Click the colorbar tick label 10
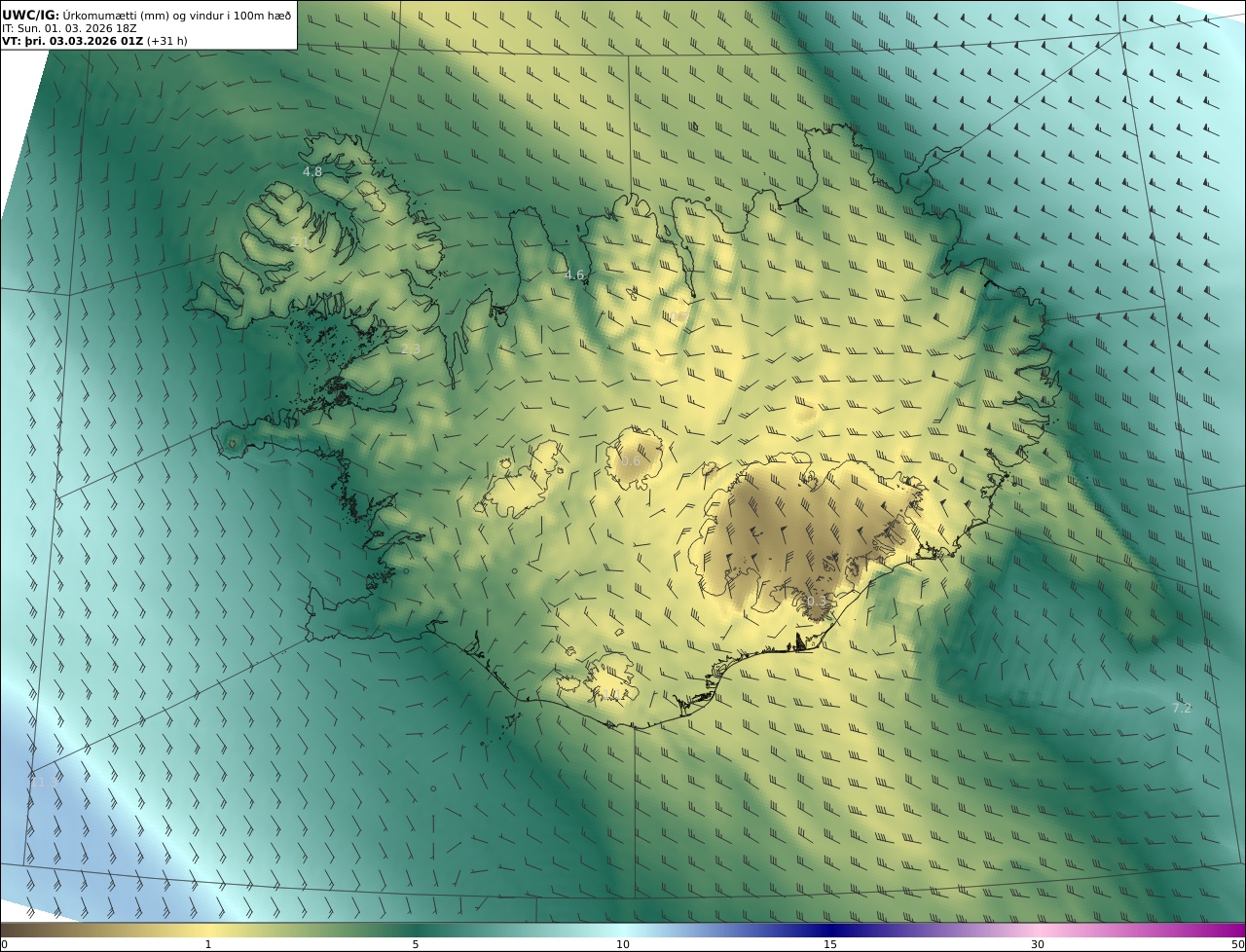1246x952 pixels. point(623,945)
